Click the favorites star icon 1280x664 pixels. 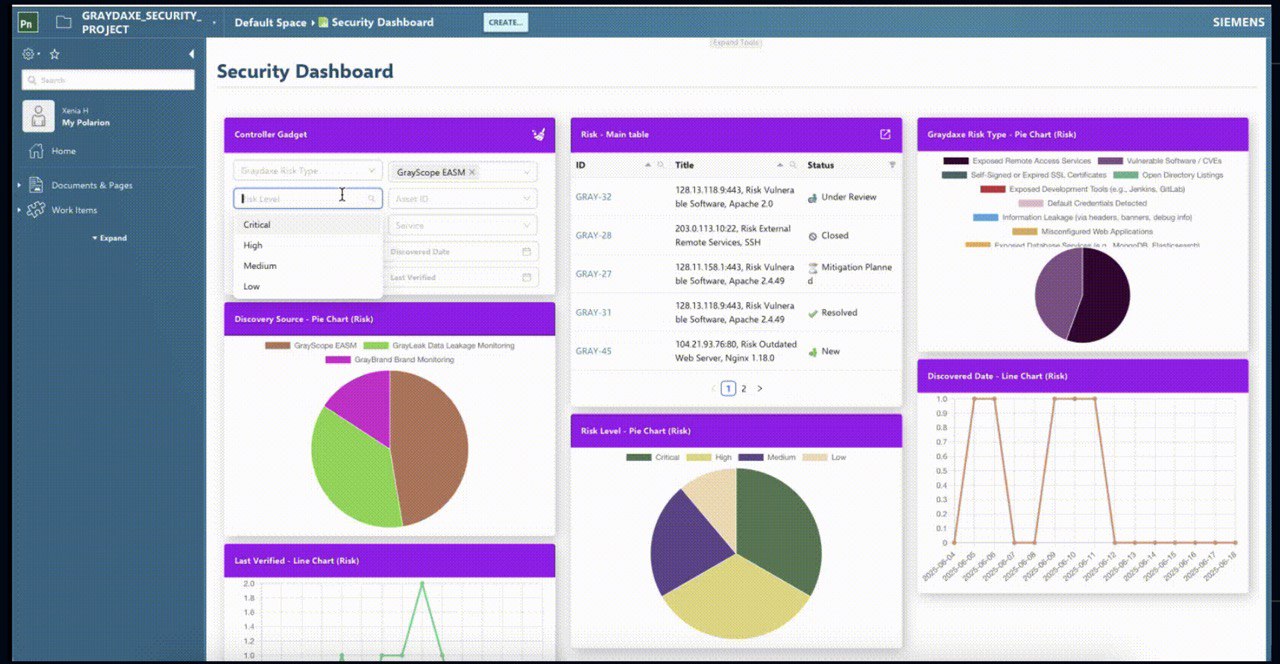(x=55, y=54)
